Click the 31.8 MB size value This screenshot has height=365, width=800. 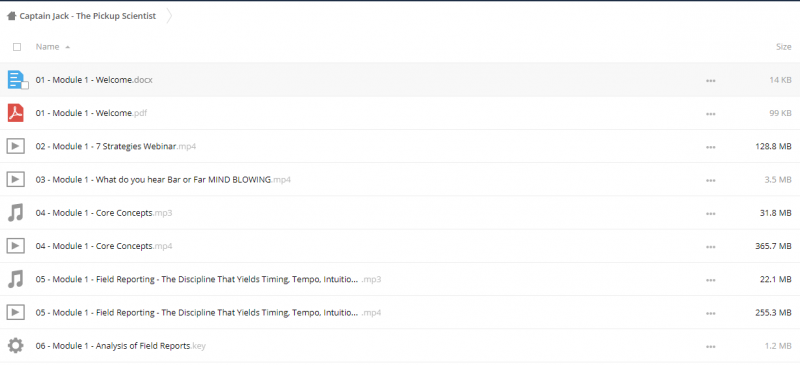tap(776, 213)
